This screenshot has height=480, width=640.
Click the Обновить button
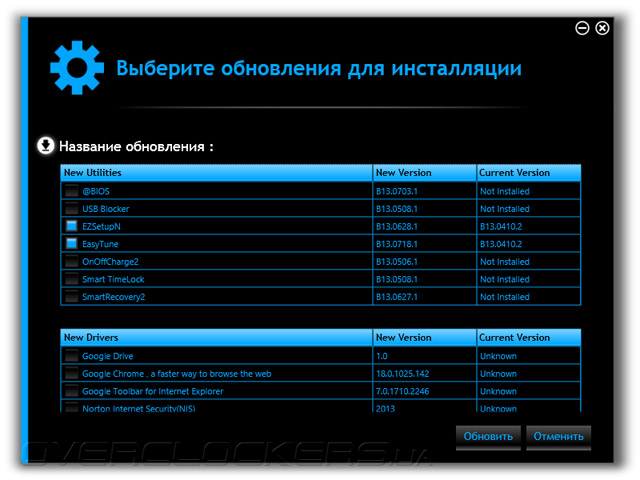point(488,437)
